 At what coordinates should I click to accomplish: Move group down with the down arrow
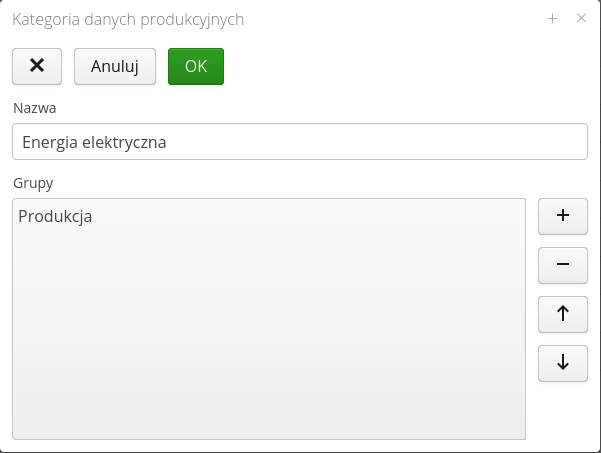562,362
